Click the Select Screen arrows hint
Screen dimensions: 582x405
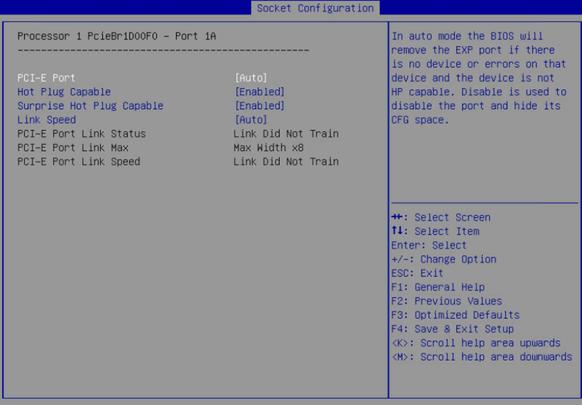(441, 217)
